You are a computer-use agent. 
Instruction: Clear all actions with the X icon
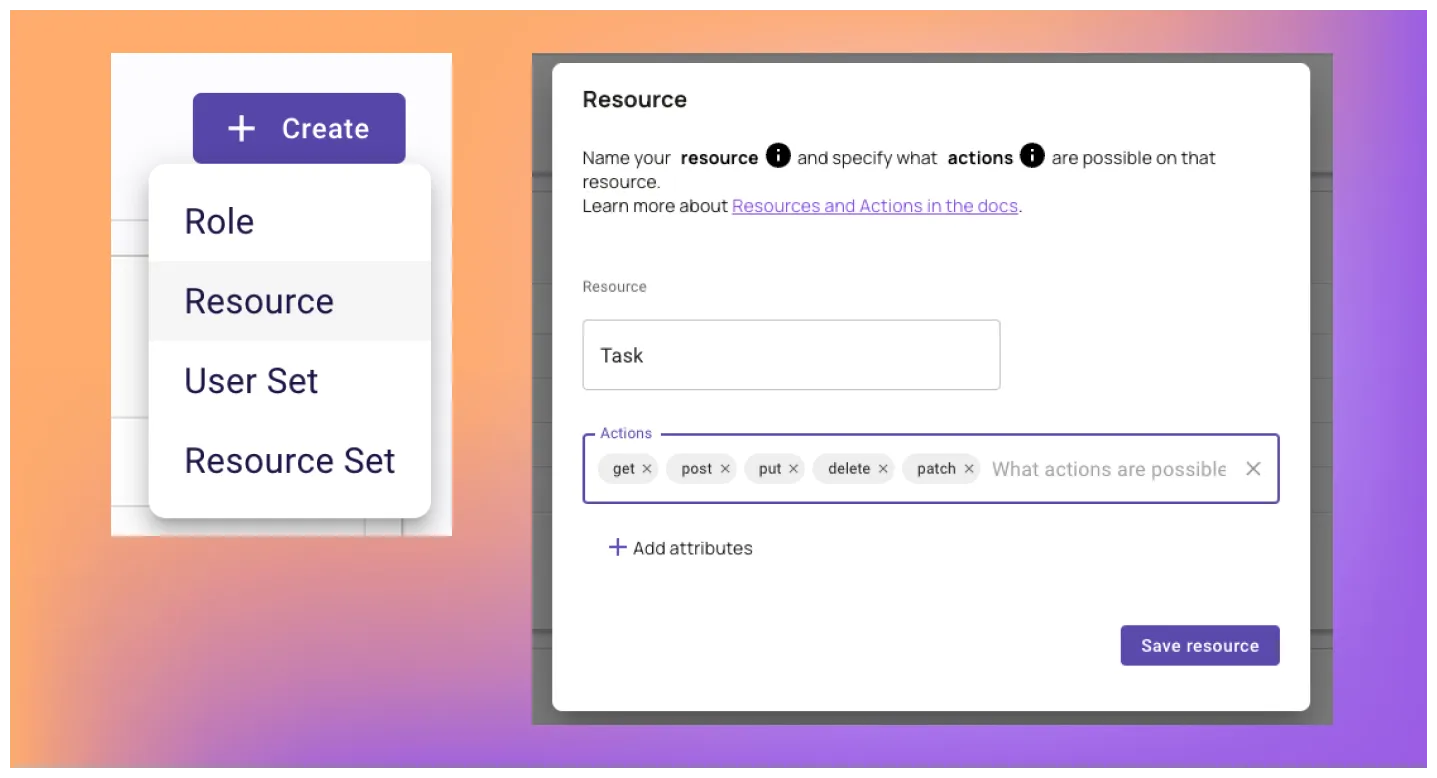tap(1254, 468)
